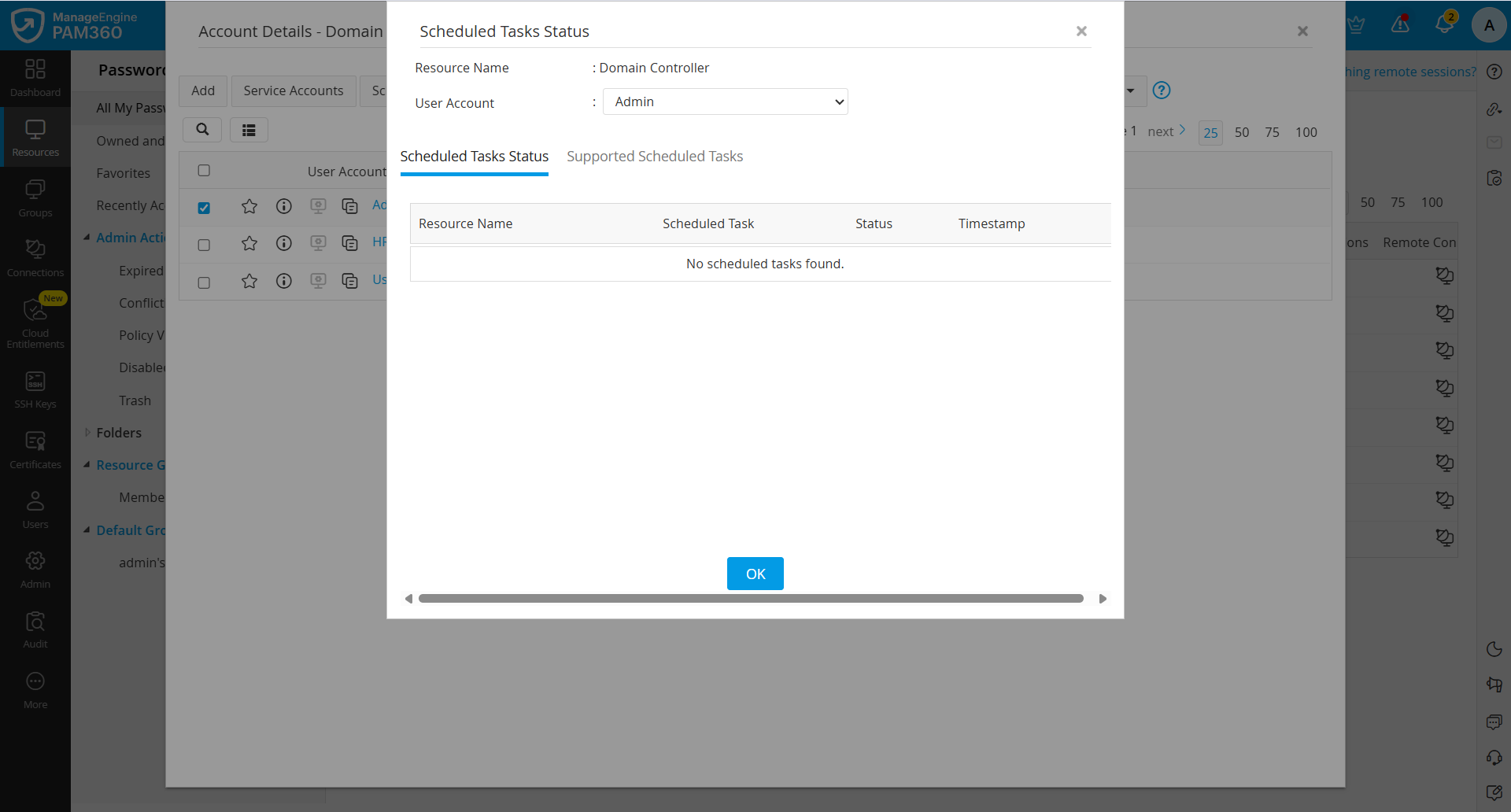Click the search magnifier button
Image resolution: width=1511 pixels, height=812 pixels.
[x=202, y=130]
